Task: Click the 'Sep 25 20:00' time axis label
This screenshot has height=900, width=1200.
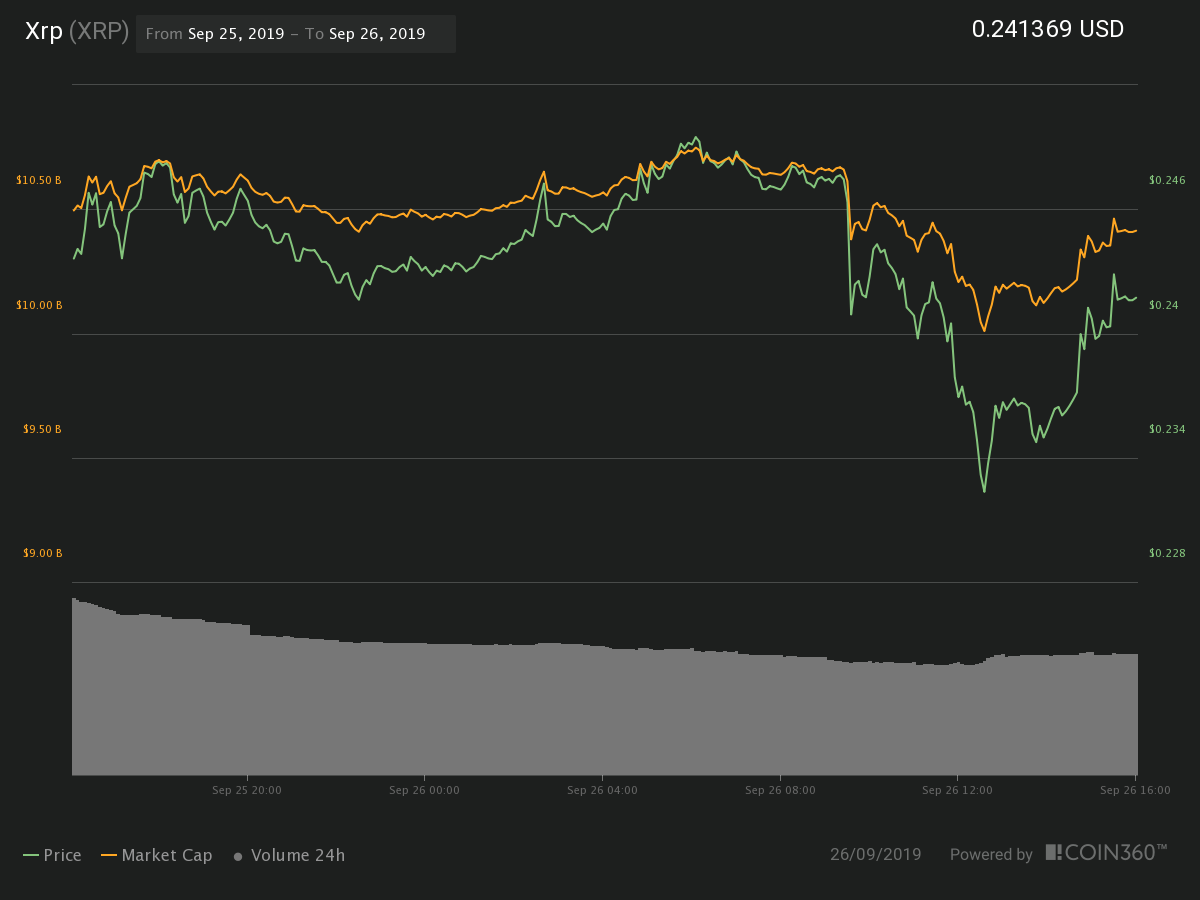Action: (x=246, y=790)
